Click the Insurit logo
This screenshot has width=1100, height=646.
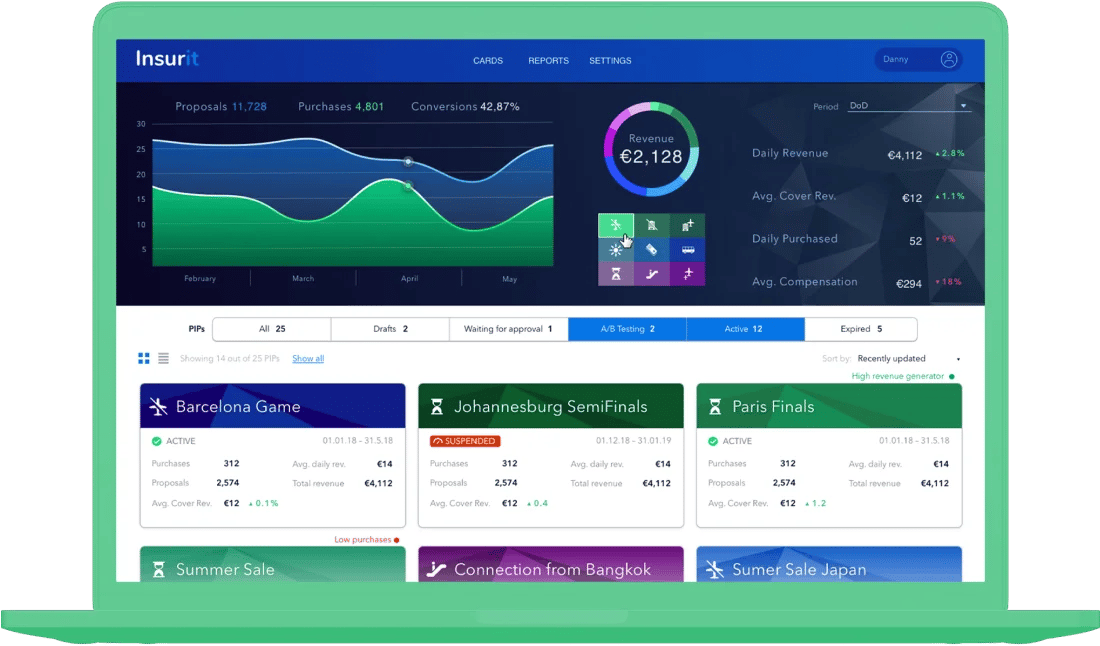pos(167,59)
